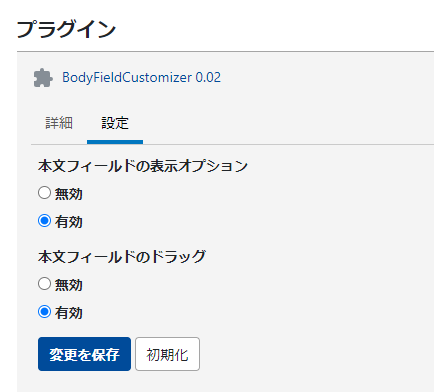The height and width of the screenshot is (392, 434).
Task: Switch to the 詳細 tab
Action: (59, 123)
